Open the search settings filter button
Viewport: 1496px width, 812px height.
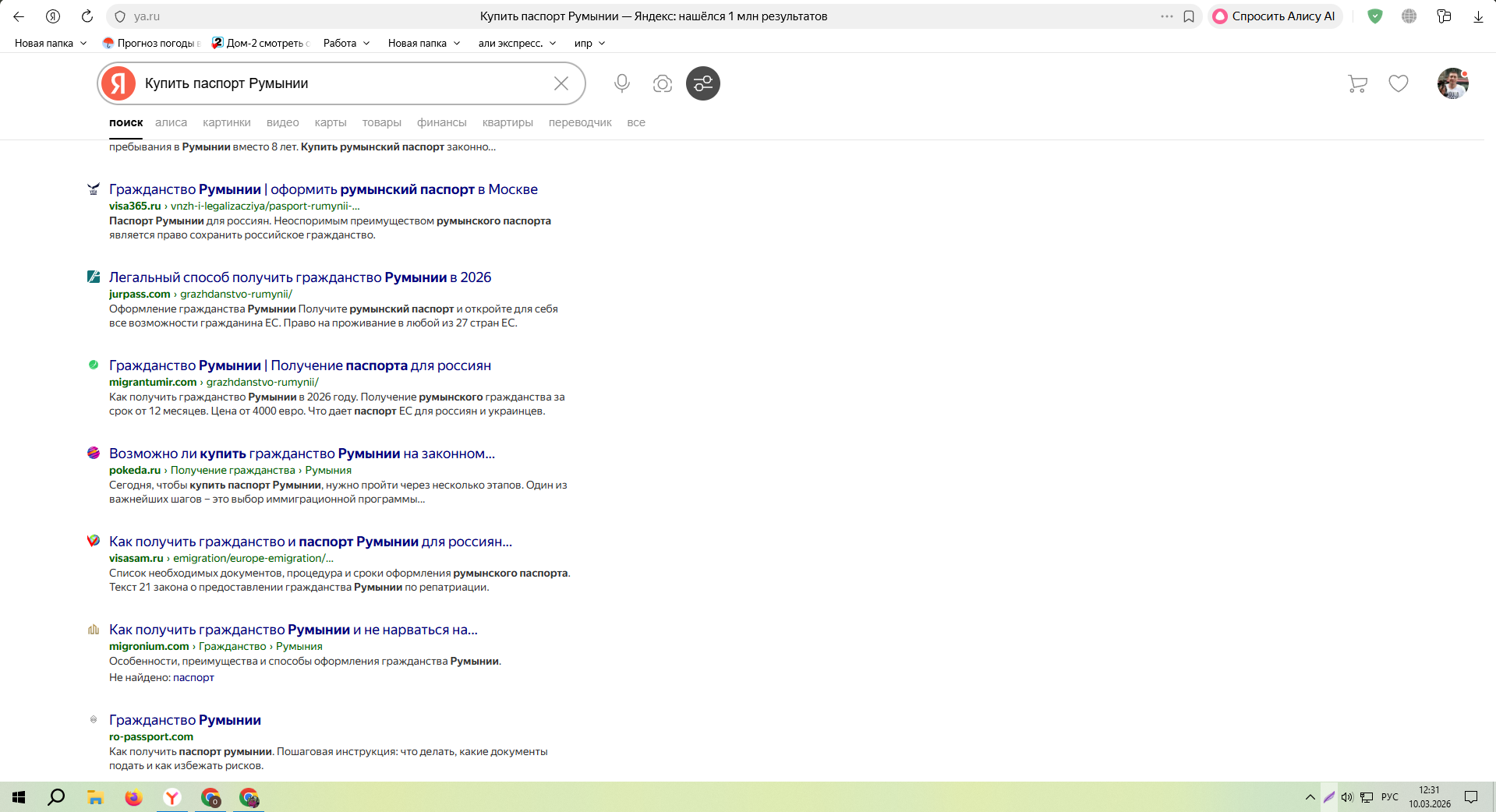[702, 83]
